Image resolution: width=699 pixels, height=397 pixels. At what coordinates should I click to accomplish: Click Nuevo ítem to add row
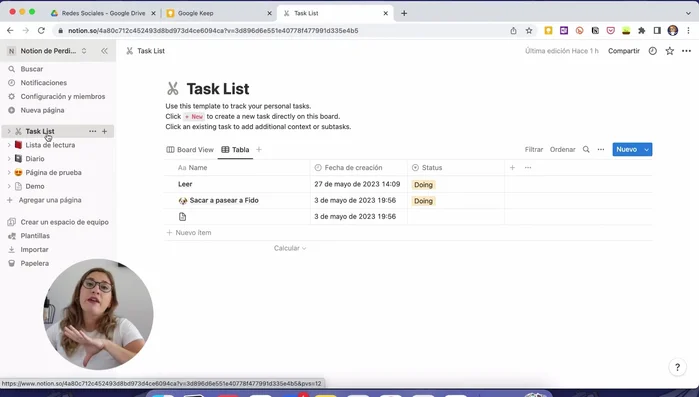(x=189, y=233)
